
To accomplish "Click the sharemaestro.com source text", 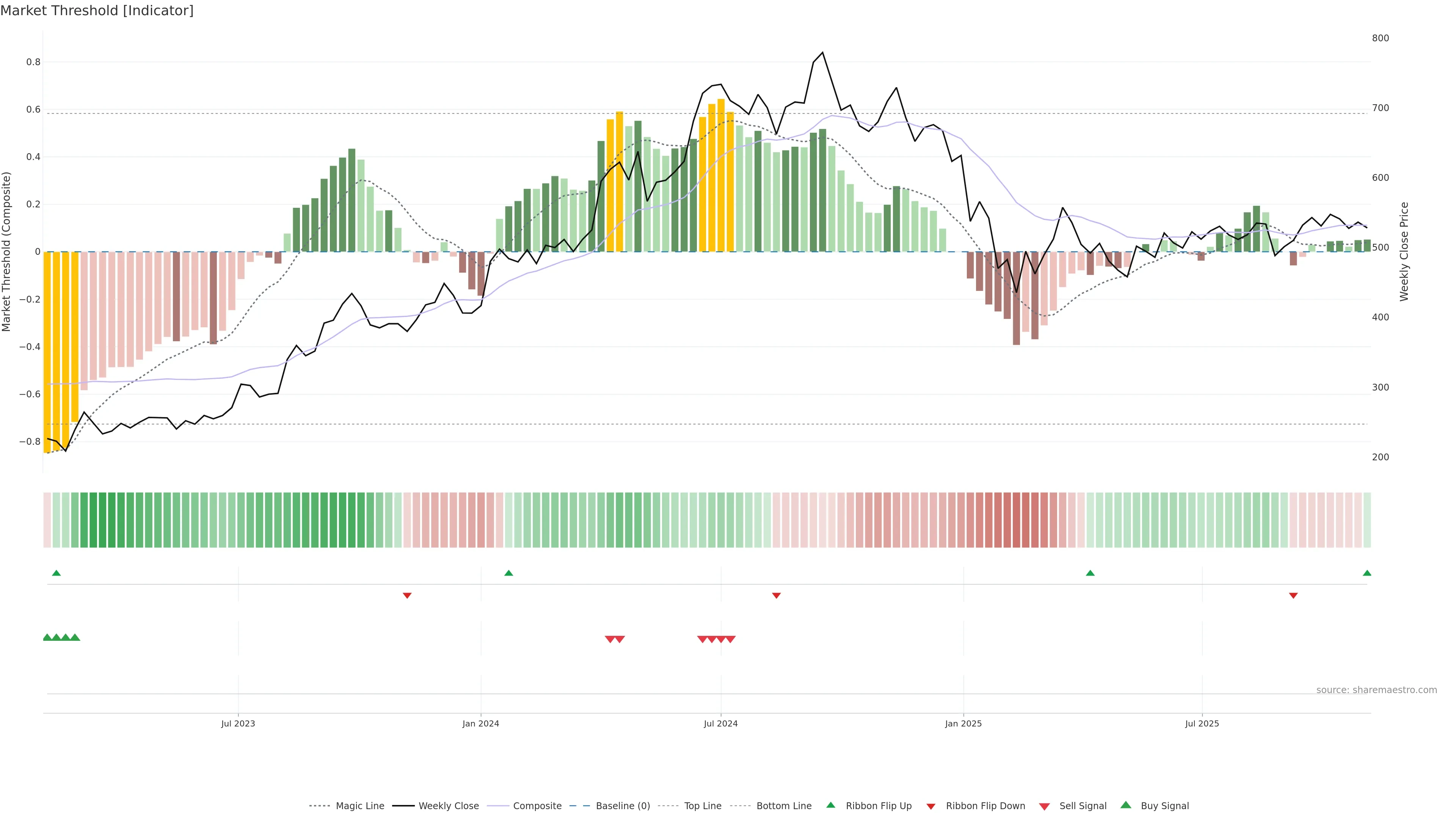I will (1376, 690).
